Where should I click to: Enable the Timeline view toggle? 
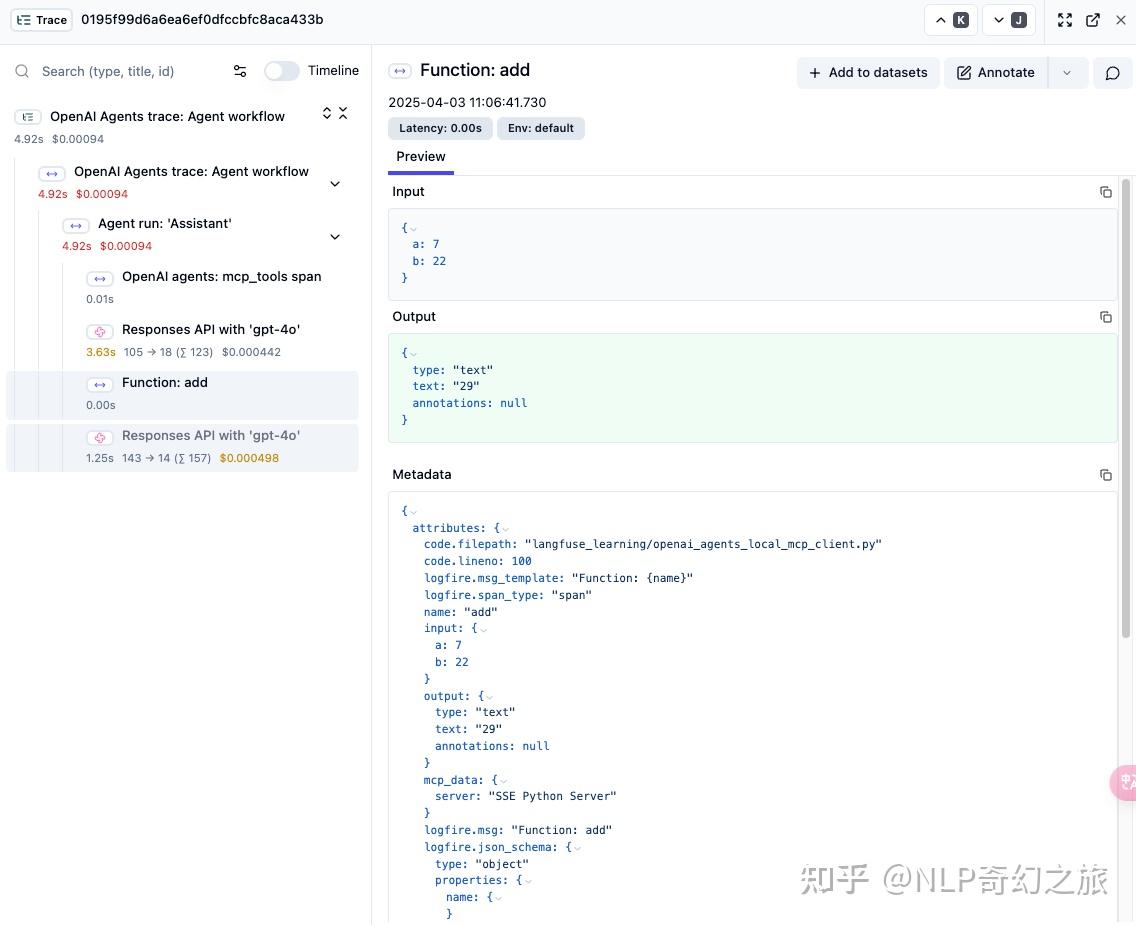point(281,71)
